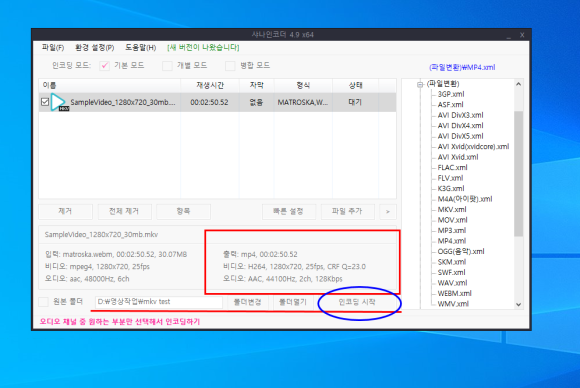Image resolution: width=580 pixels, height=388 pixels.
Task: Select the 3GP.xml preset
Action: pyautogui.click(x=451, y=94)
